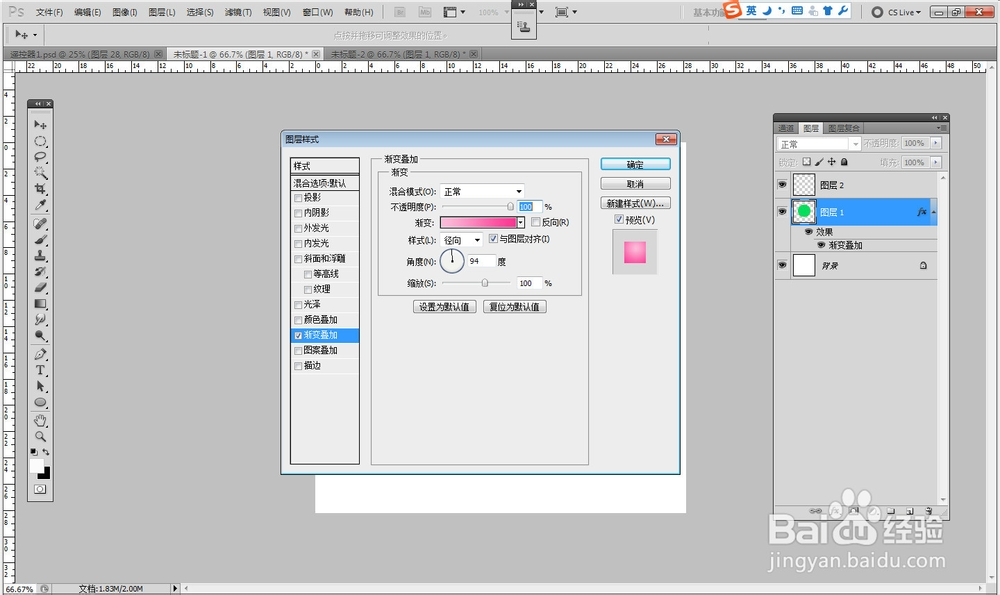The image size is (1000, 595).
Task: Swap foreground and background colors
Action: click(x=46, y=452)
